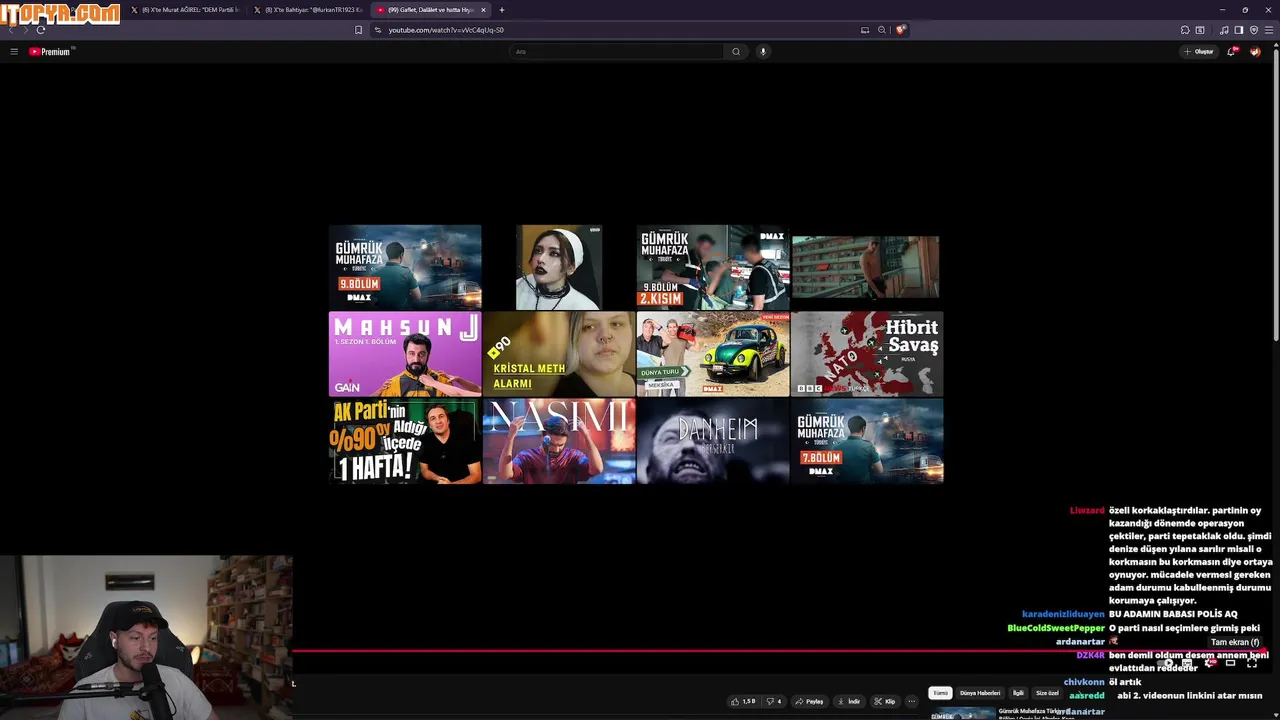The width and height of the screenshot is (1280, 720).
Task: Like the video with thumbs up
Action: pos(743,701)
